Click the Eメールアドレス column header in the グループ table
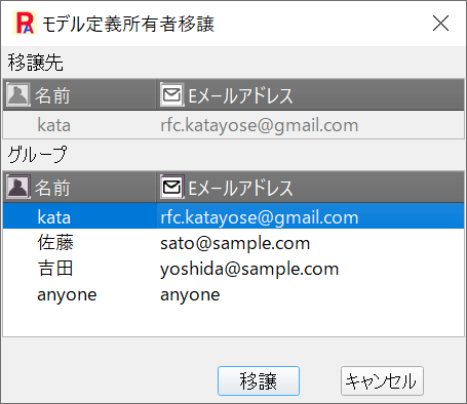This screenshot has width=467, height=404. coord(310,187)
